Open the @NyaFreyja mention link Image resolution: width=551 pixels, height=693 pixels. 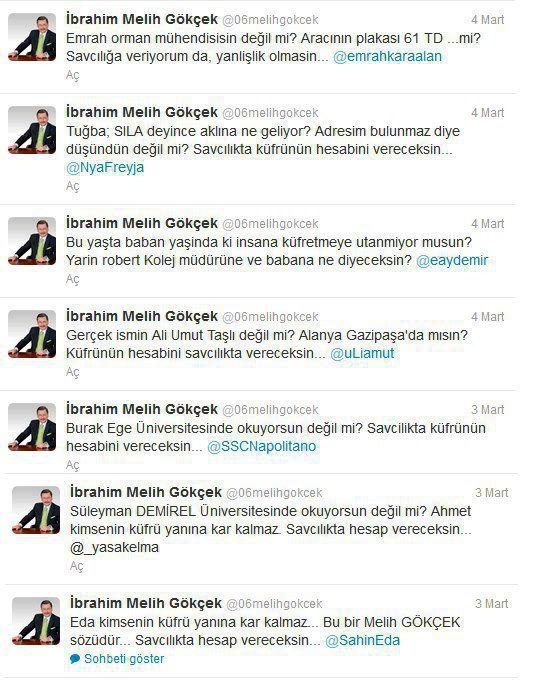click(x=105, y=168)
